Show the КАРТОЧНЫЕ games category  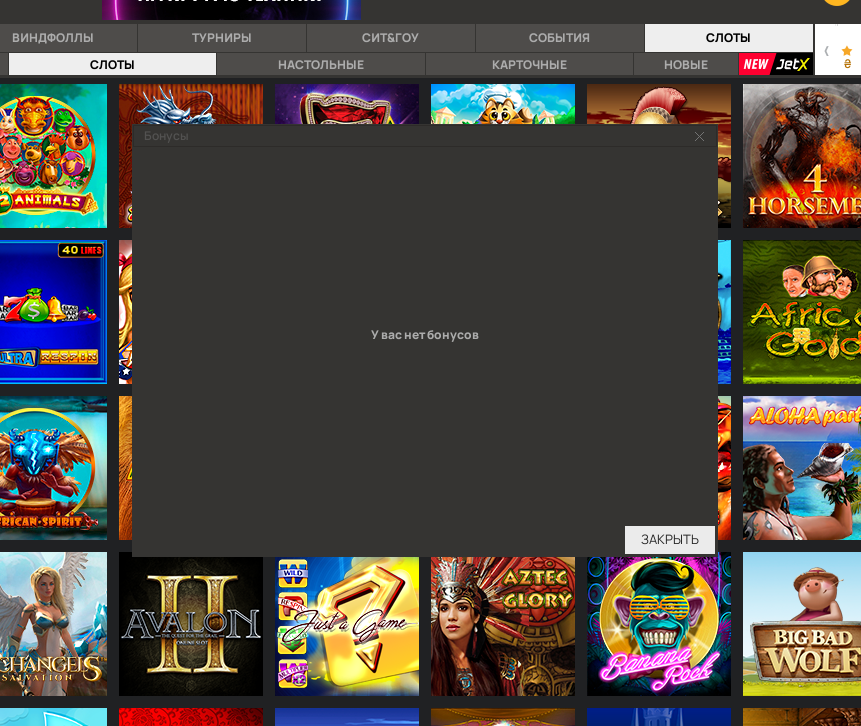pyautogui.click(x=529, y=65)
